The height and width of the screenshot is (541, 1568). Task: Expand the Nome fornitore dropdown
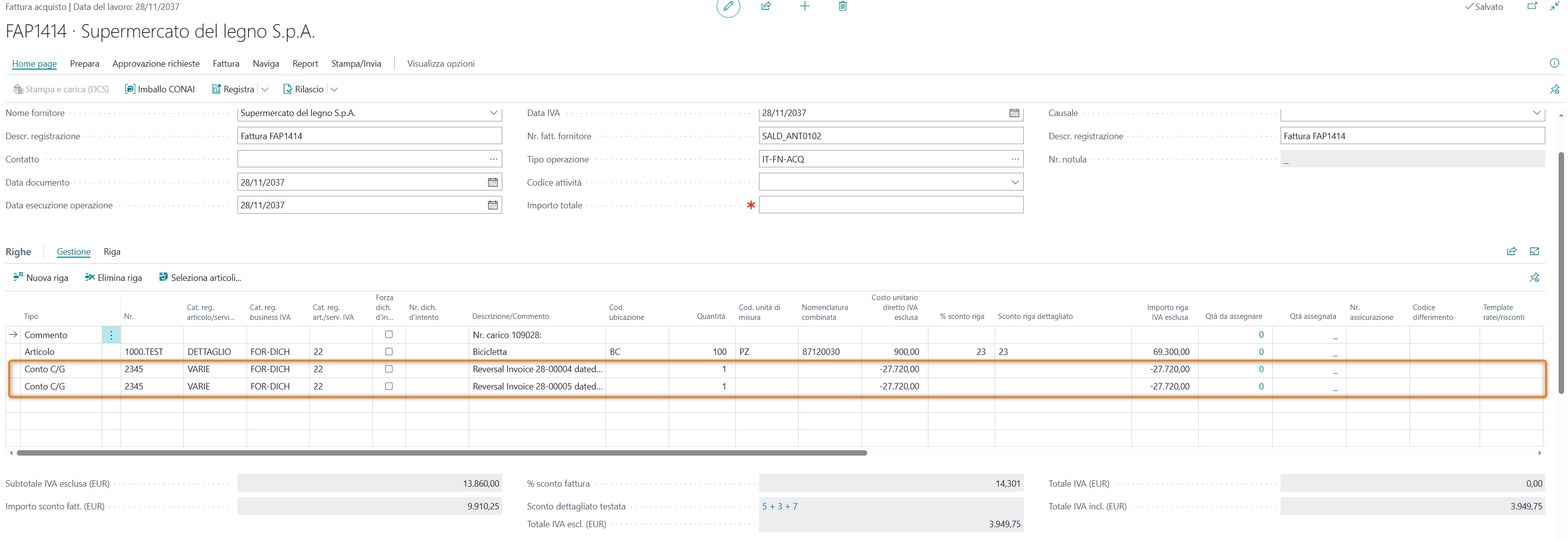(x=493, y=113)
